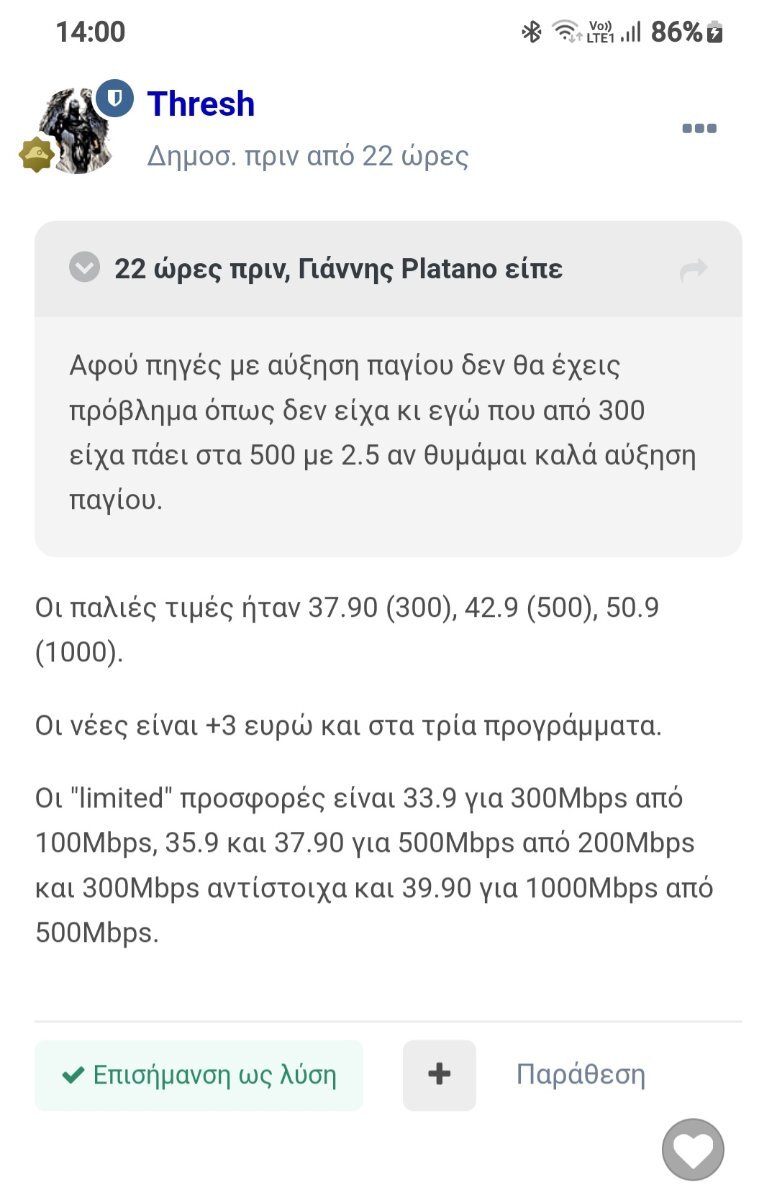Tap the LTE signal strength icon
The width and height of the screenshot is (777, 1200).
point(630,32)
